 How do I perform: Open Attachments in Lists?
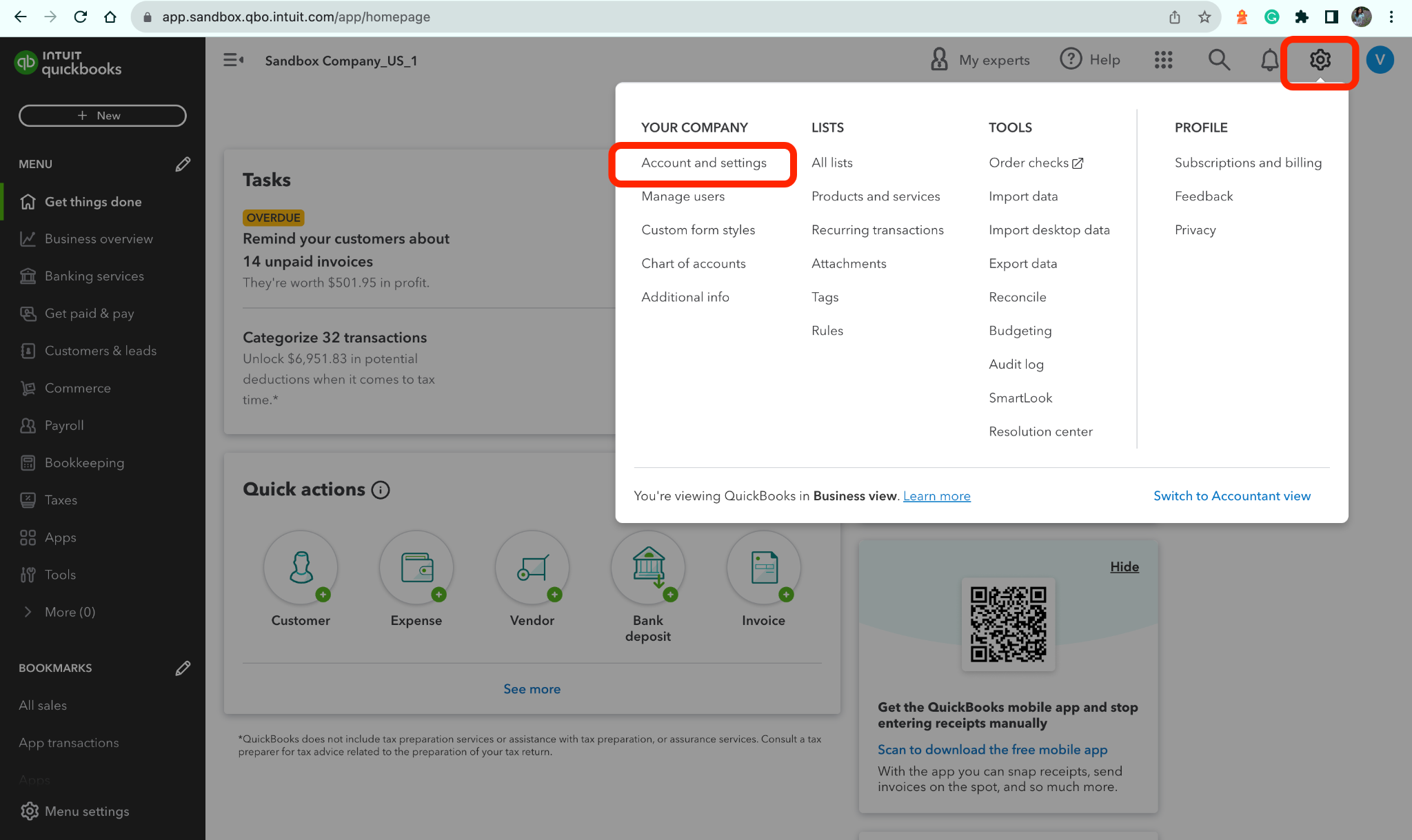tap(849, 263)
